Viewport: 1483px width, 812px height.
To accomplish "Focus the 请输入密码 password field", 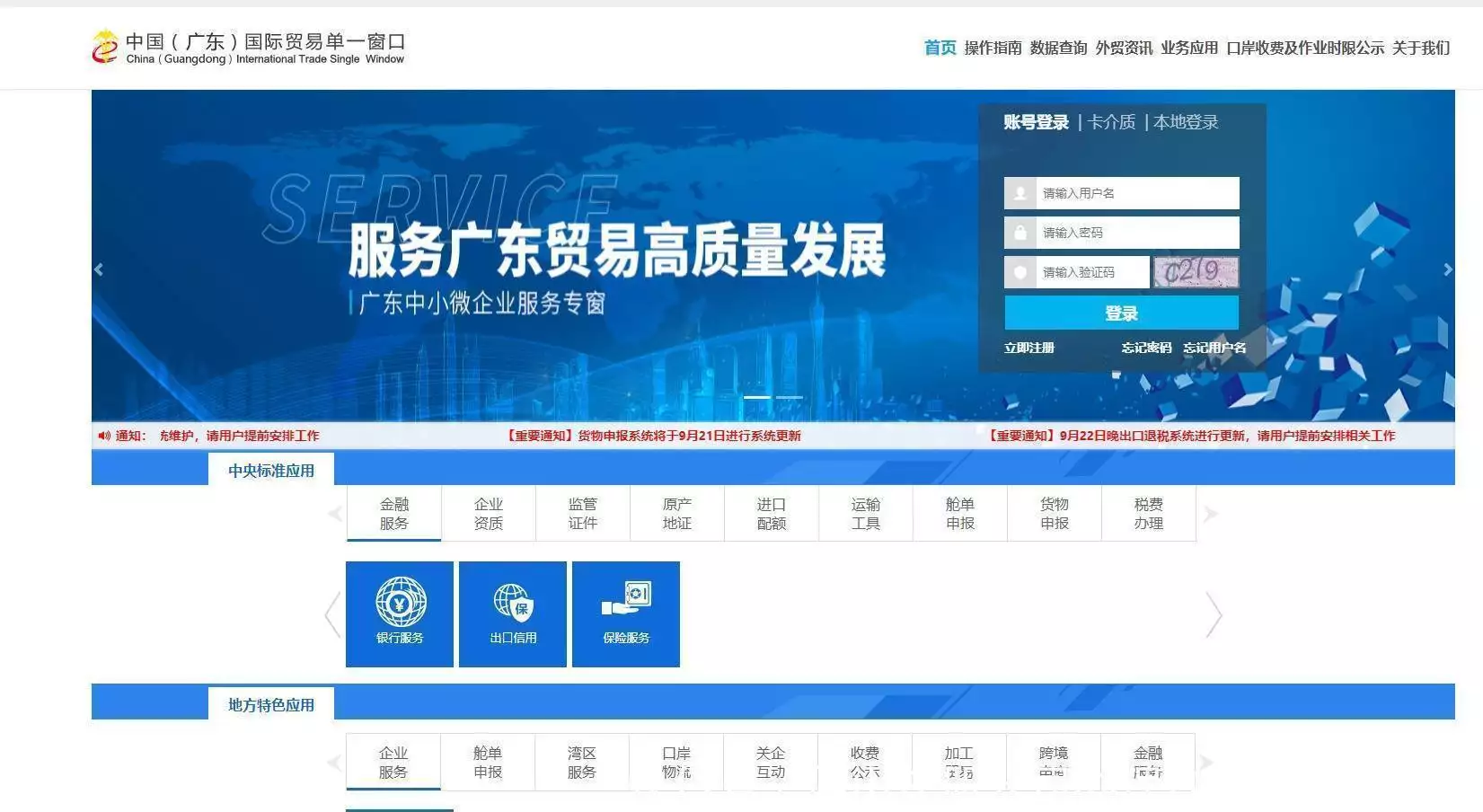I will point(1137,233).
